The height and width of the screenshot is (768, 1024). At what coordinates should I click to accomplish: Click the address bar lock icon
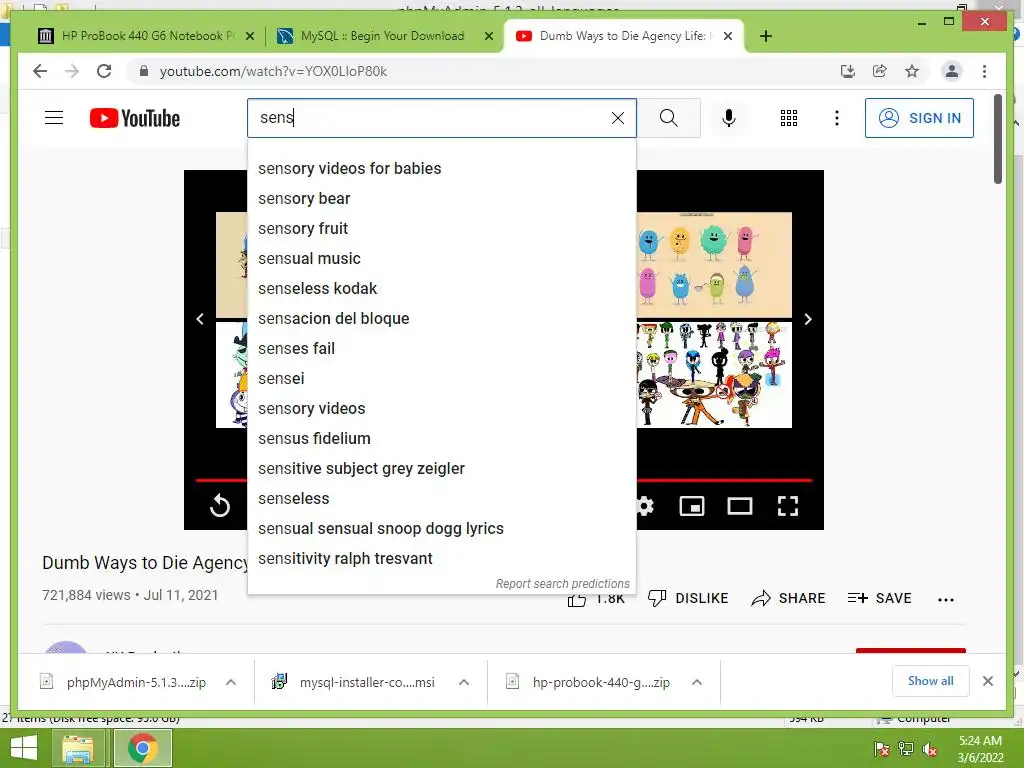point(144,71)
